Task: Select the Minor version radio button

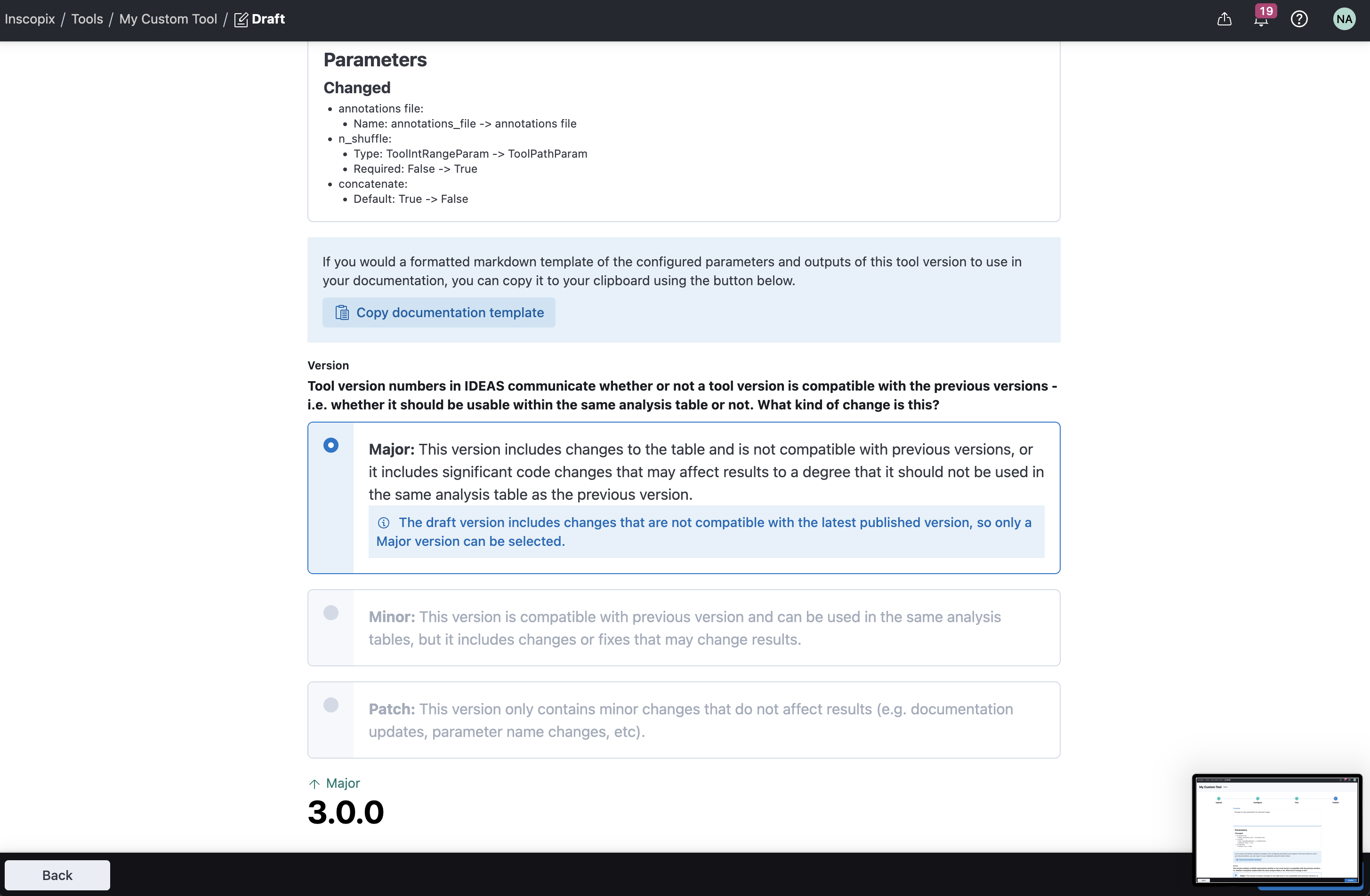Action: point(330,613)
